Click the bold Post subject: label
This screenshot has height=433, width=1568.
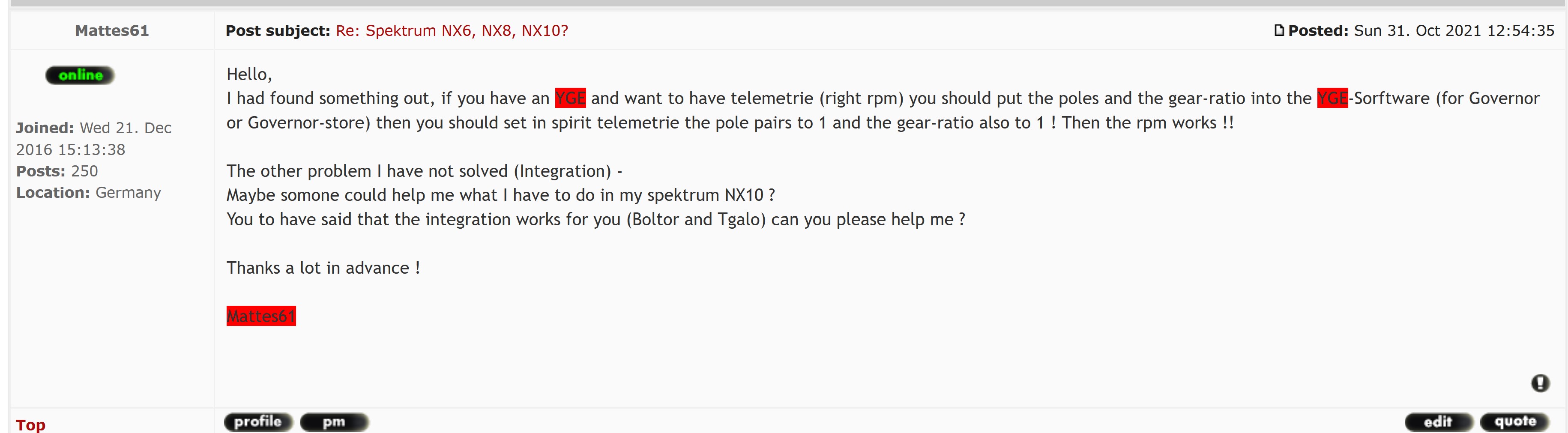pyautogui.click(x=278, y=31)
